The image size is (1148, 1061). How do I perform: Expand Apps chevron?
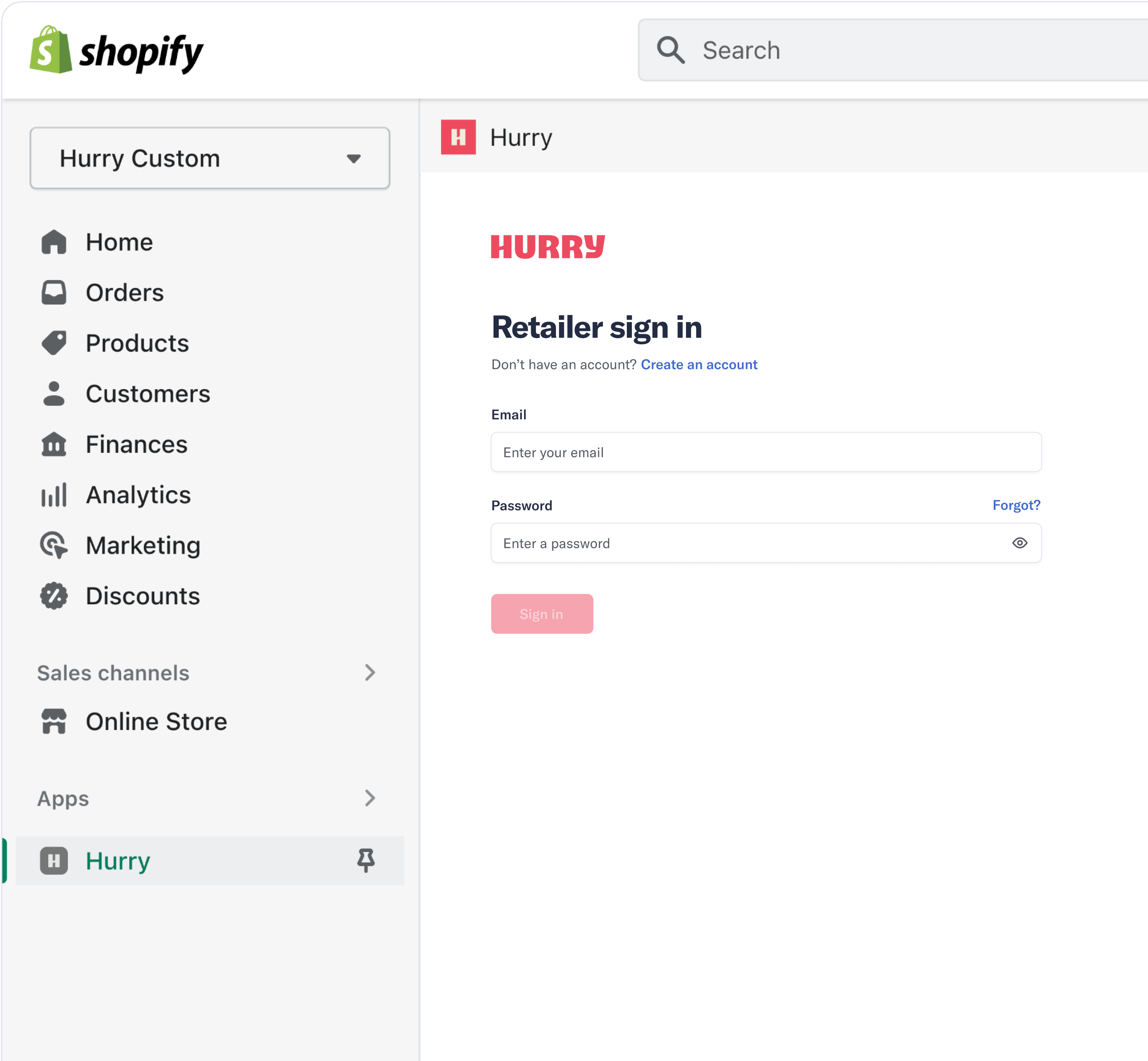[370, 798]
